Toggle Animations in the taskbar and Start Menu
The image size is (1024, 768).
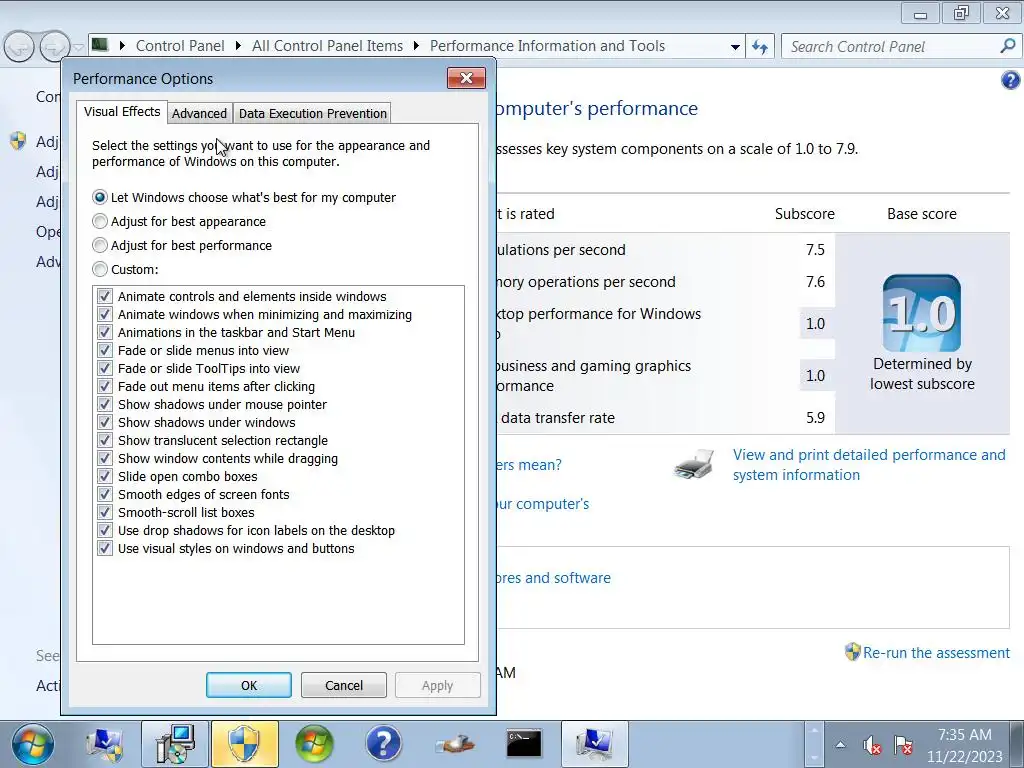click(104, 332)
